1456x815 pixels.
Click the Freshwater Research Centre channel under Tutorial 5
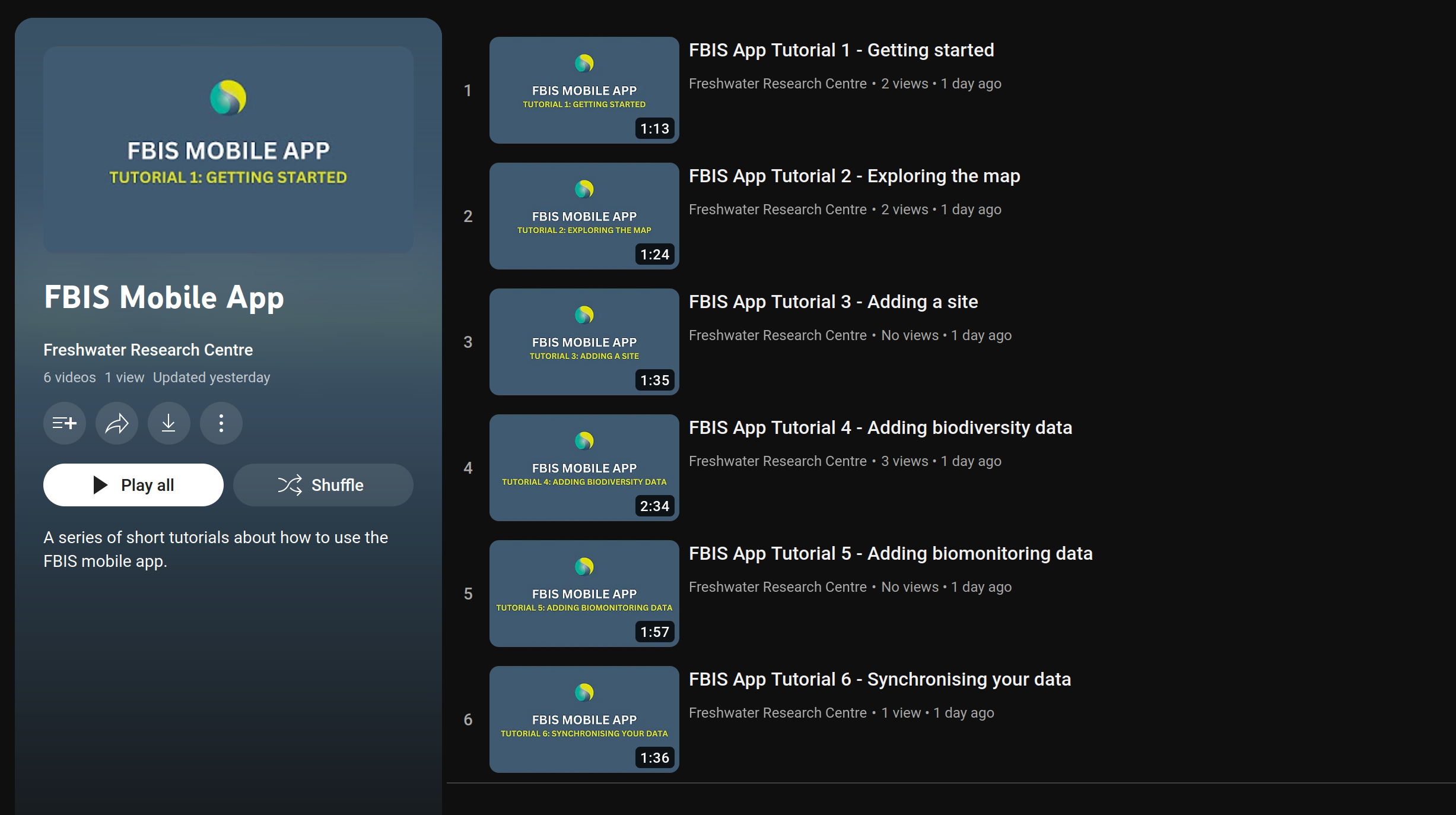pyautogui.click(x=778, y=587)
